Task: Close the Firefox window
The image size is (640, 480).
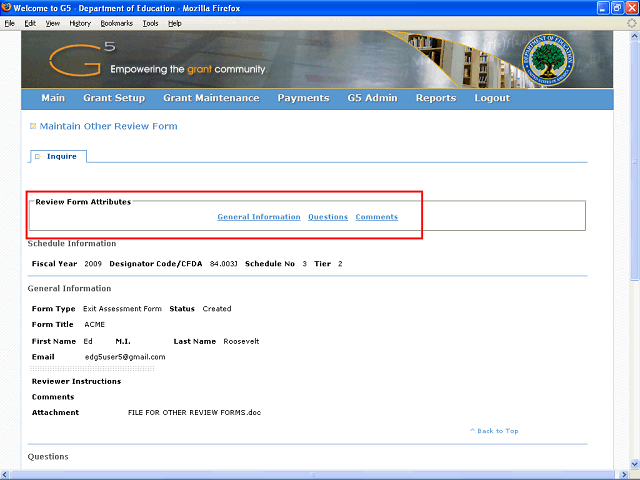Action: click(632, 8)
